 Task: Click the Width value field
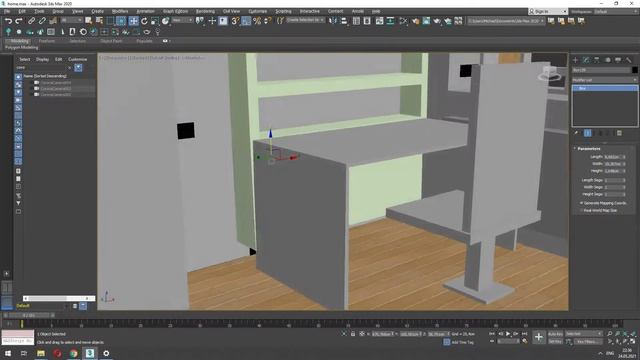point(613,164)
